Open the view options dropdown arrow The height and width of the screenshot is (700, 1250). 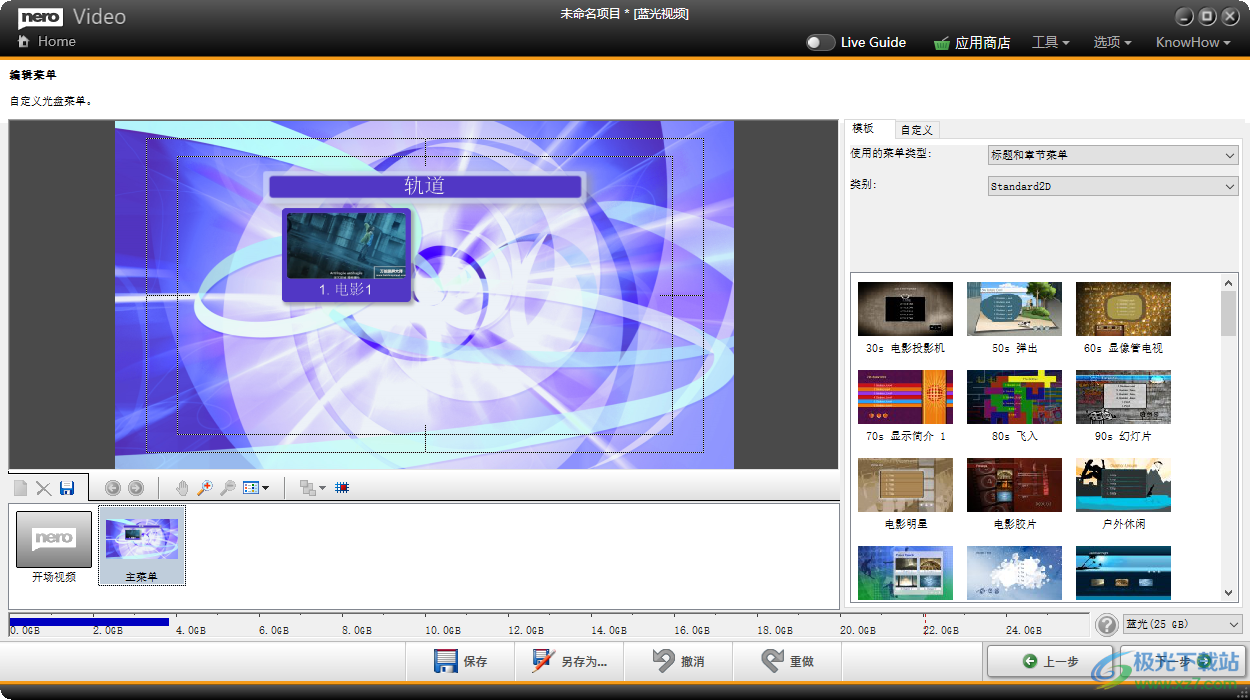point(265,488)
